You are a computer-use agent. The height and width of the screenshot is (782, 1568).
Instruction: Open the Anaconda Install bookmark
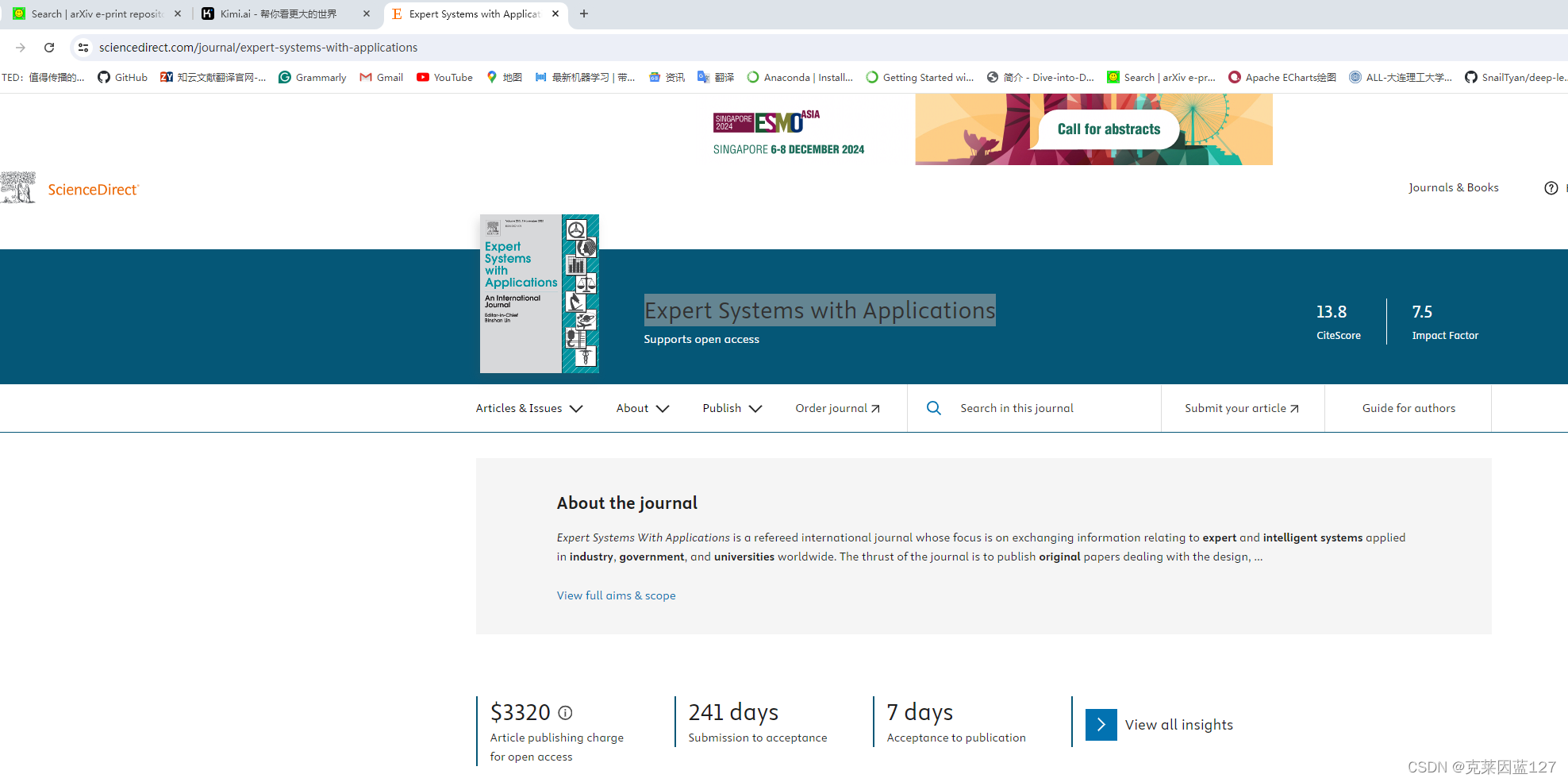click(800, 77)
